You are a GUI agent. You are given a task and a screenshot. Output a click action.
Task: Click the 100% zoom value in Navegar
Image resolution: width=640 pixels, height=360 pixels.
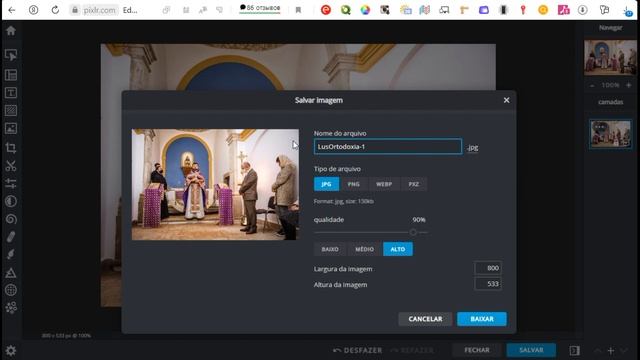[x=610, y=85]
